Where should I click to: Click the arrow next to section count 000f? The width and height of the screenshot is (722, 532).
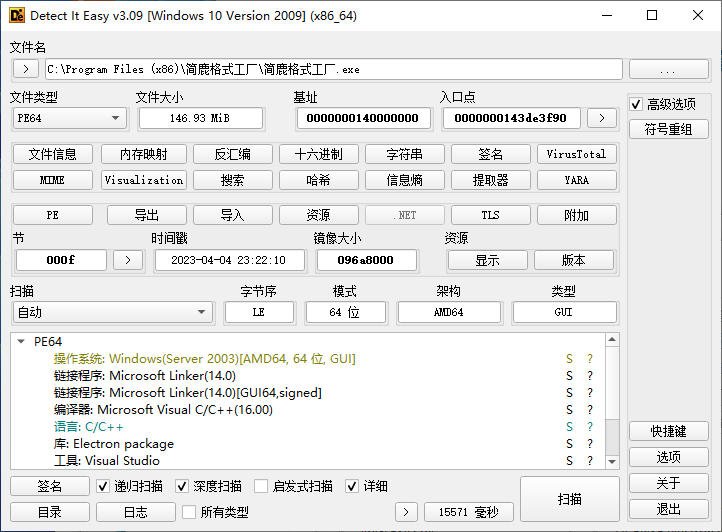(x=127, y=260)
